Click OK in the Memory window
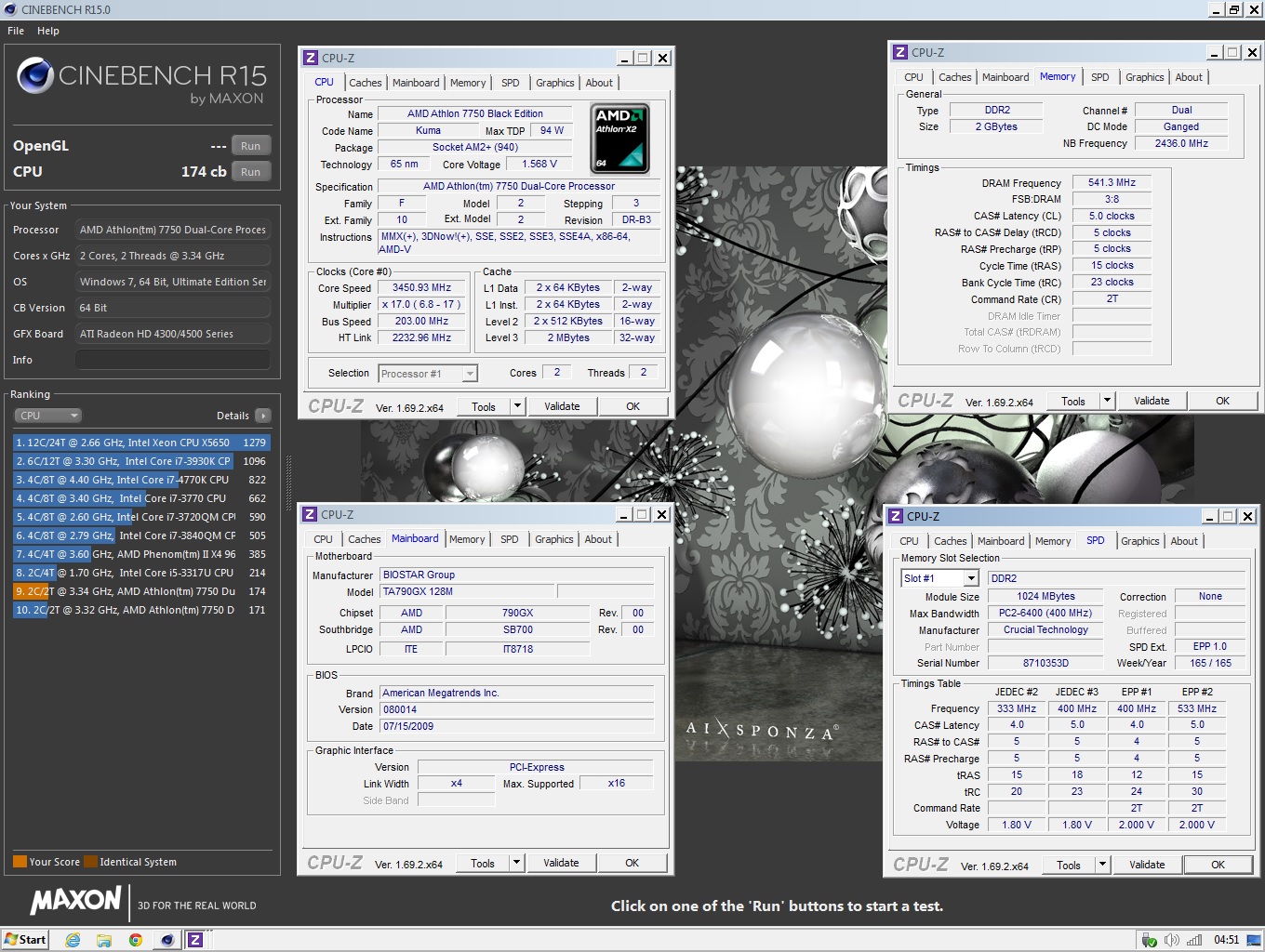Screen dimensions: 1265x952 point(1222,401)
